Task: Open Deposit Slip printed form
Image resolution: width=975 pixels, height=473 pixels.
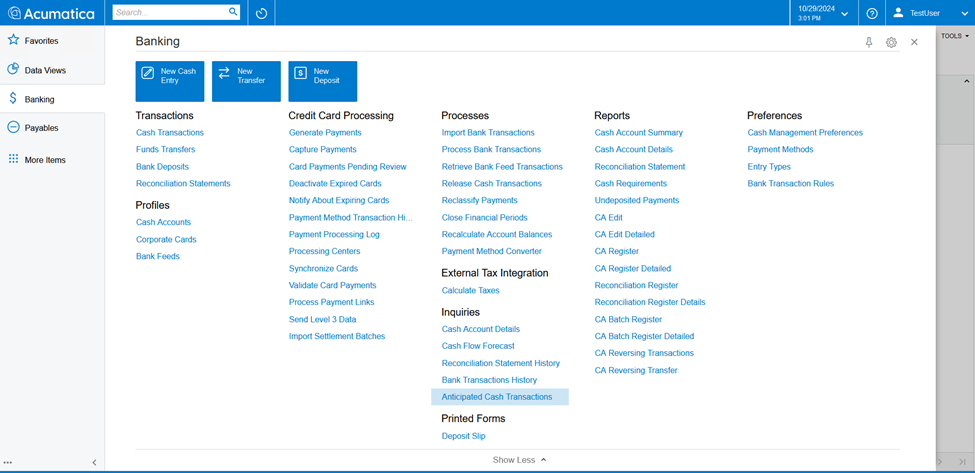Action: pyautogui.click(x=464, y=436)
